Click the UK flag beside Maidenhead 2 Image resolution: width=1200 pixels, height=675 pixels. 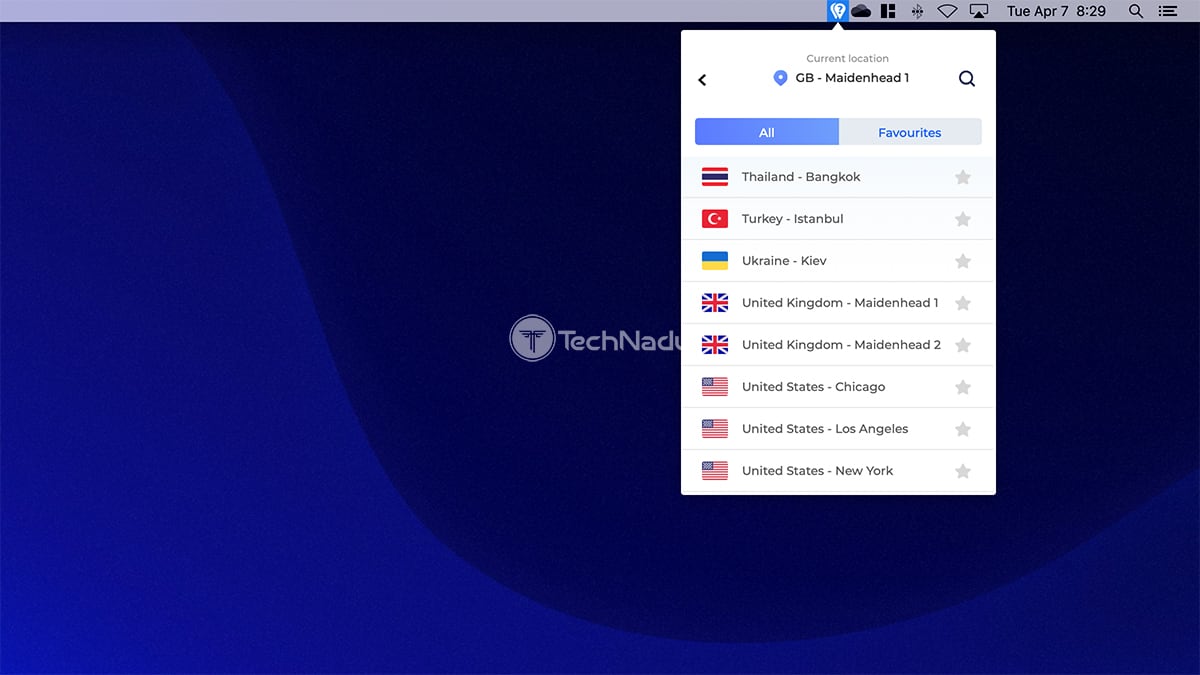[x=715, y=345]
